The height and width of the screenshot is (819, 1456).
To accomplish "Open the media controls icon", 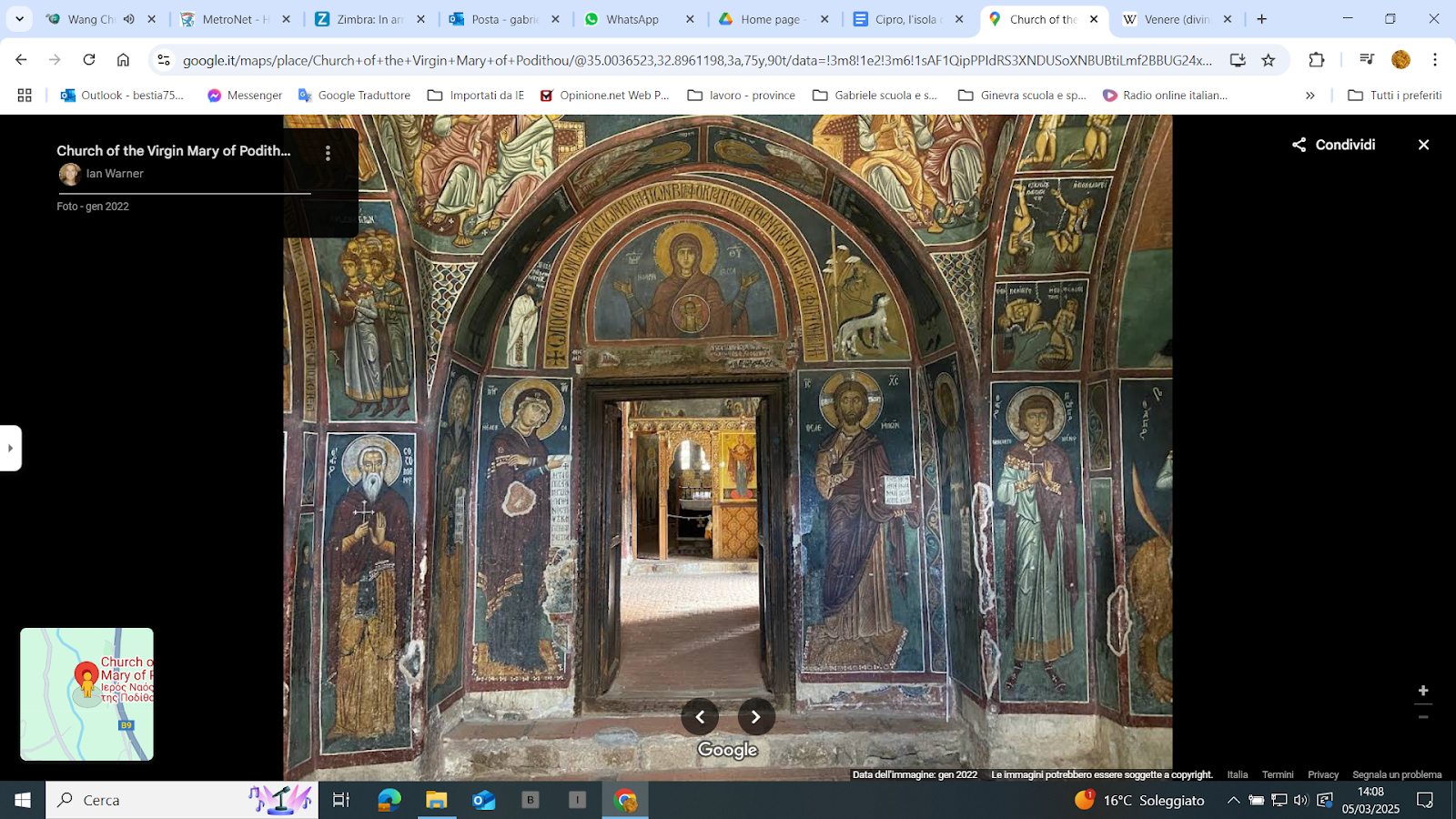I will click(x=1366, y=60).
